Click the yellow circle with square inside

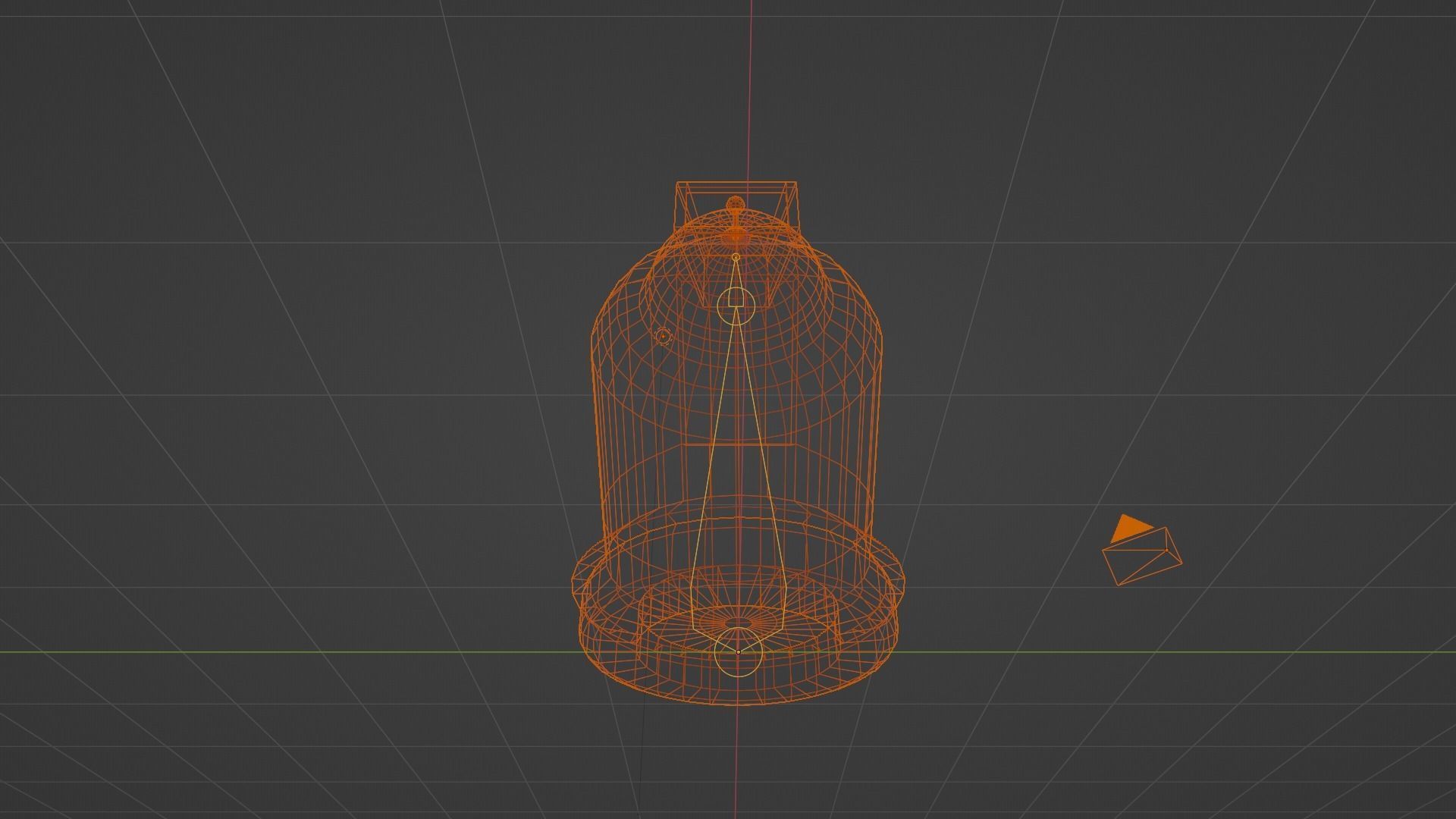tap(736, 305)
